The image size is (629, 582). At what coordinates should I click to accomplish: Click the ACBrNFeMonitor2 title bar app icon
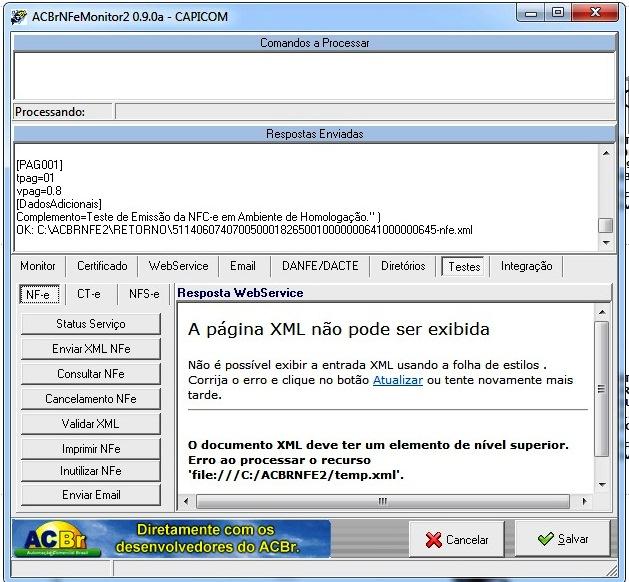click(x=18, y=17)
